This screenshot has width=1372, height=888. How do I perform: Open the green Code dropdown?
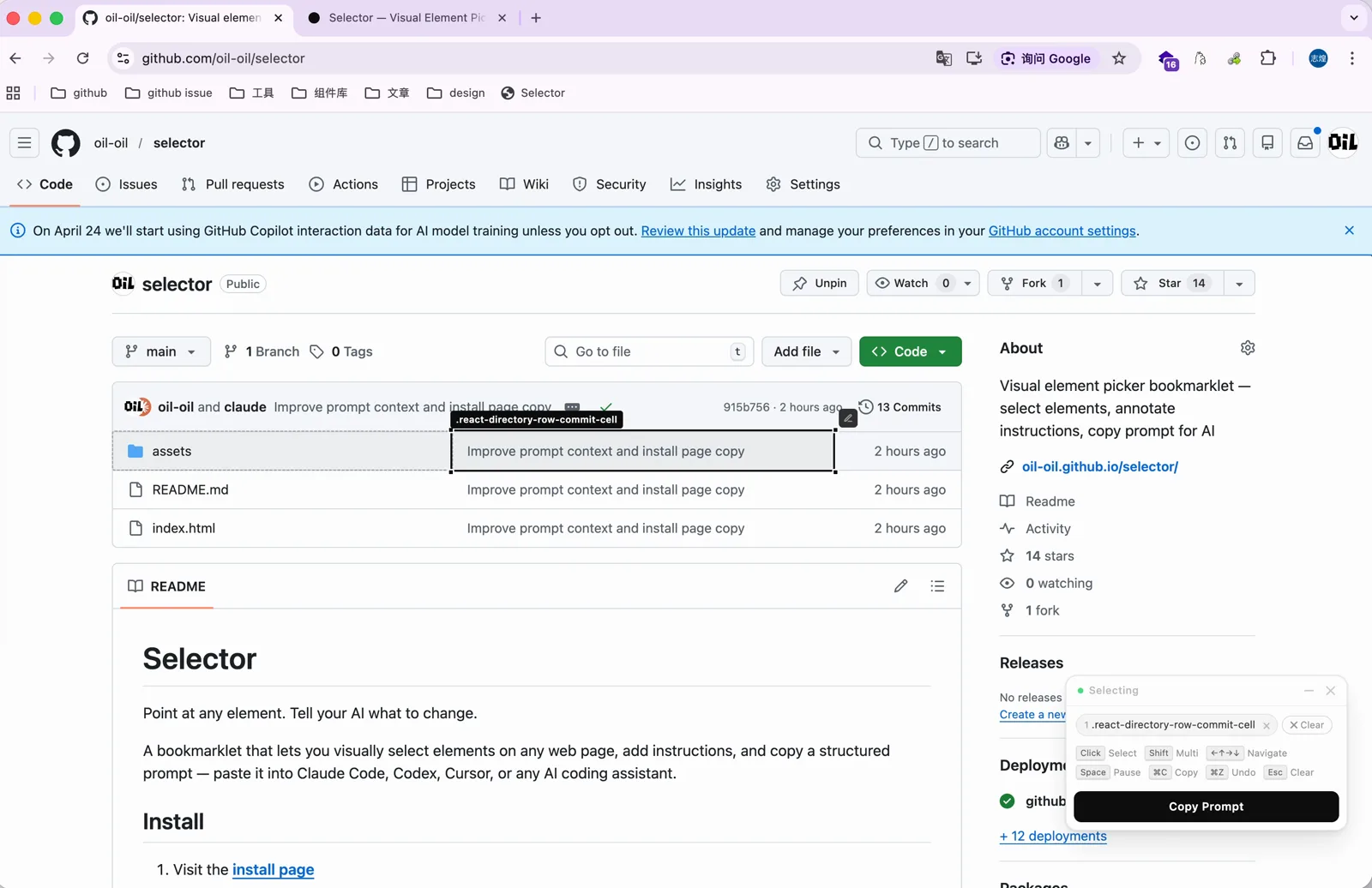pos(910,351)
